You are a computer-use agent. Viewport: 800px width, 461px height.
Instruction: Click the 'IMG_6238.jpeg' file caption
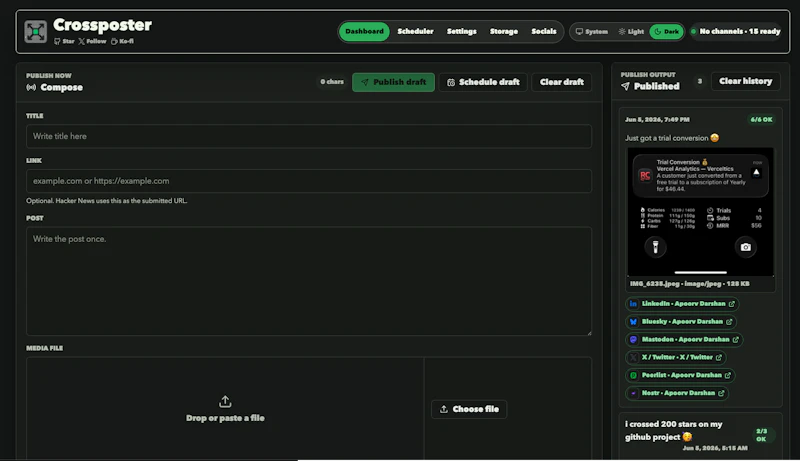(x=690, y=284)
